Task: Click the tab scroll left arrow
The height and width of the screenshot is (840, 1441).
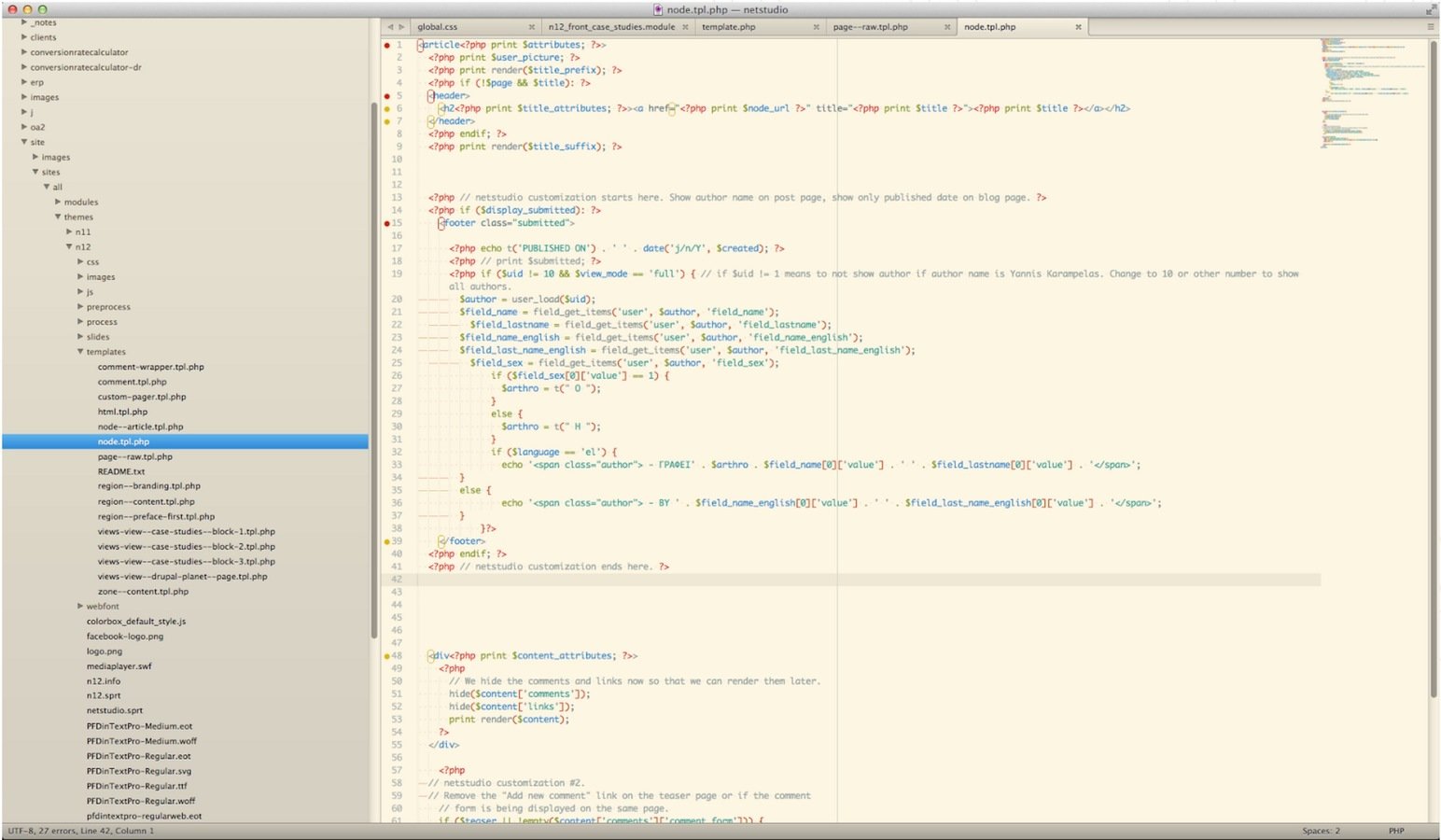Action: point(390,27)
